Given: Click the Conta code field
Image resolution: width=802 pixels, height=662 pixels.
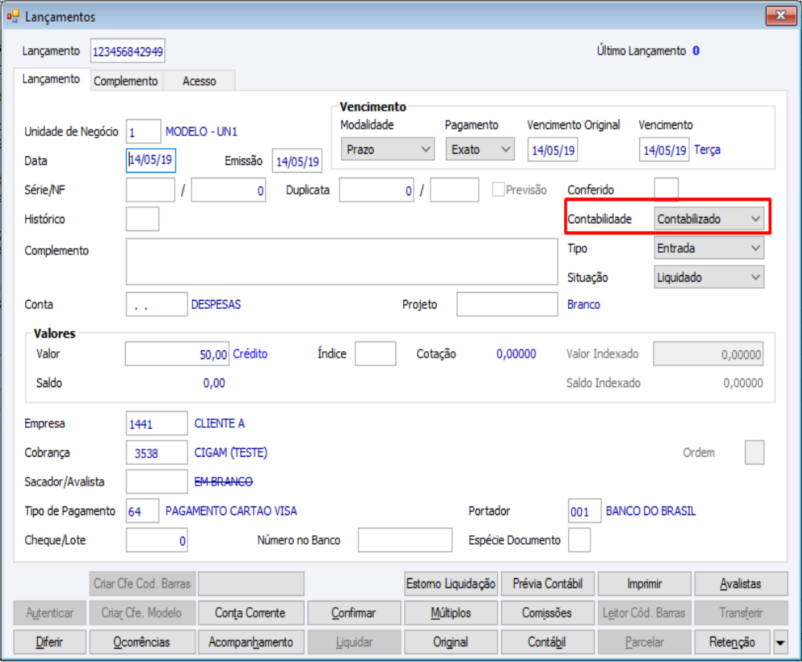Looking at the screenshot, I should pos(157,304).
